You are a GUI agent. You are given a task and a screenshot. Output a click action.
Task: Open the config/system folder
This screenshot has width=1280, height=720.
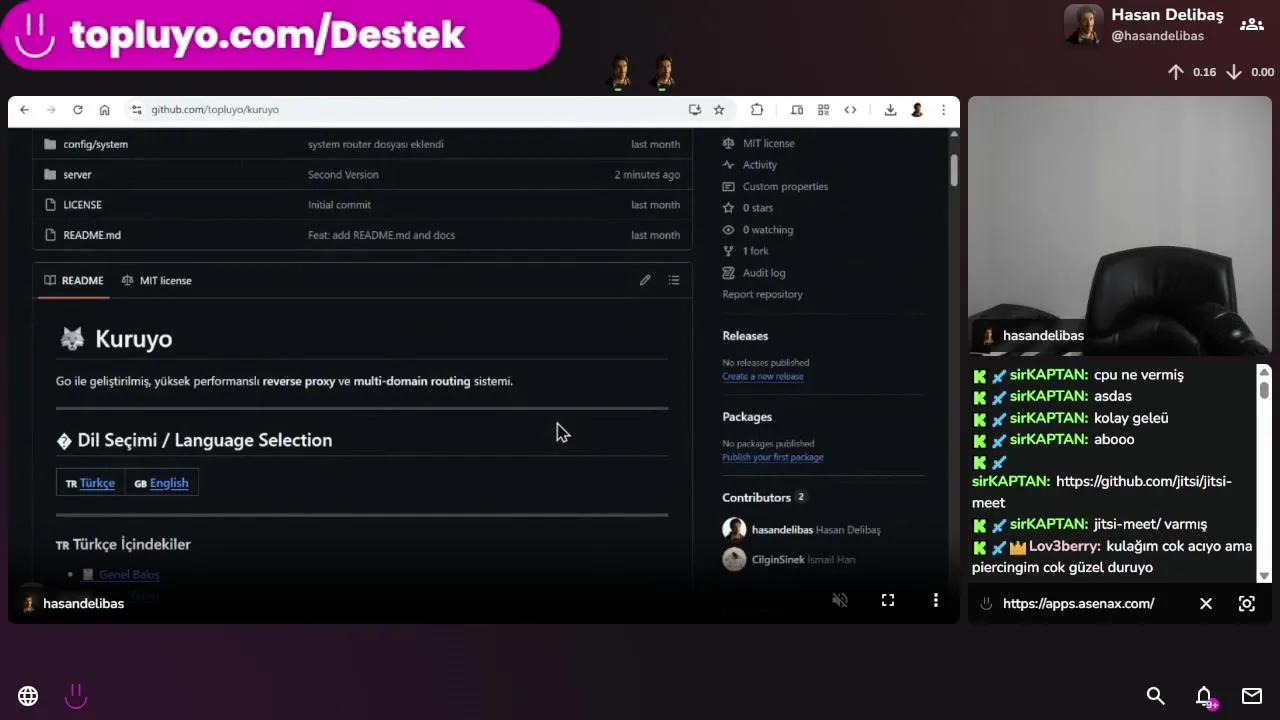(95, 144)
